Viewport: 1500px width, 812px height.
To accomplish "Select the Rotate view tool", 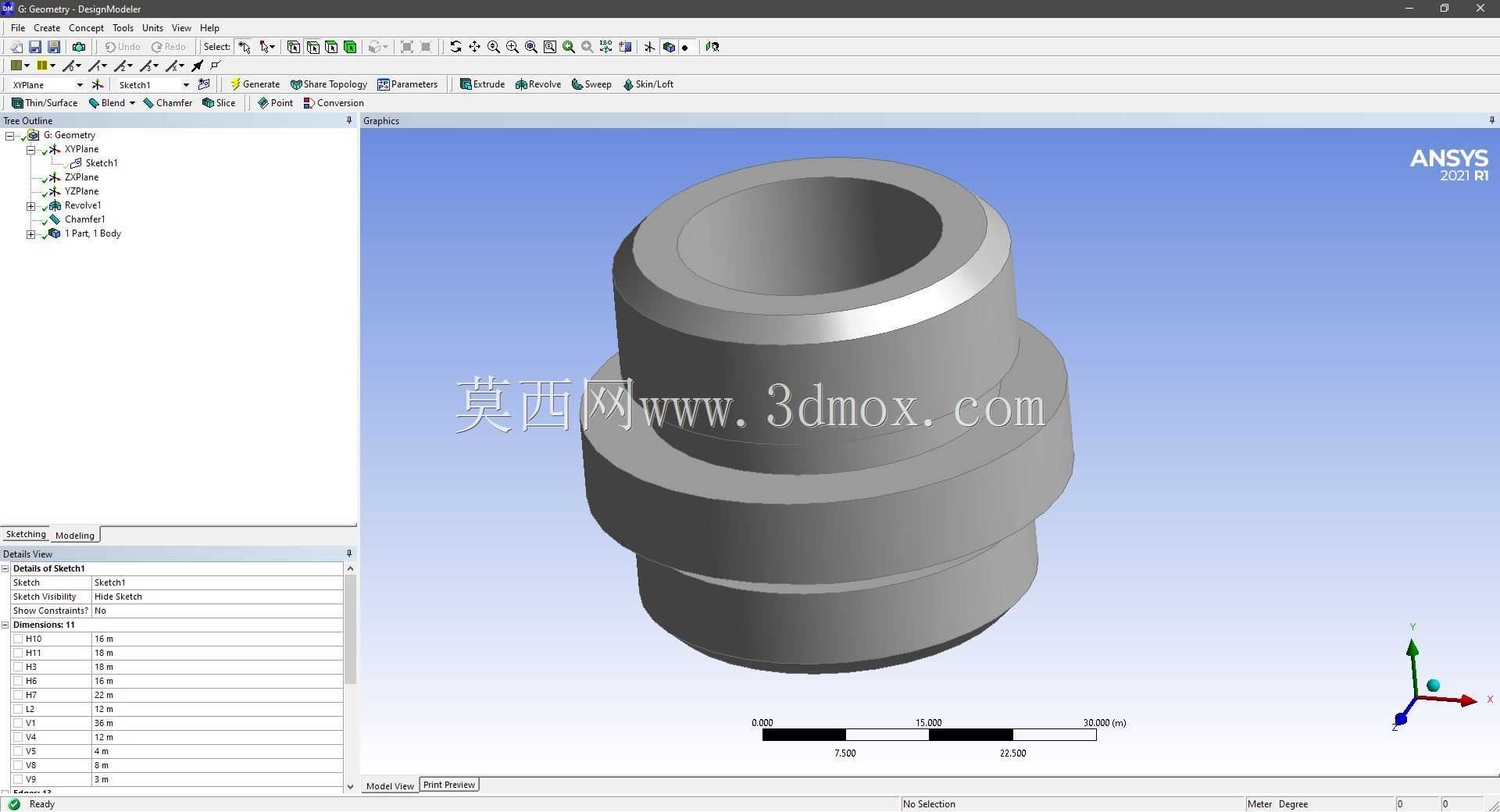I will click(455, 47).
